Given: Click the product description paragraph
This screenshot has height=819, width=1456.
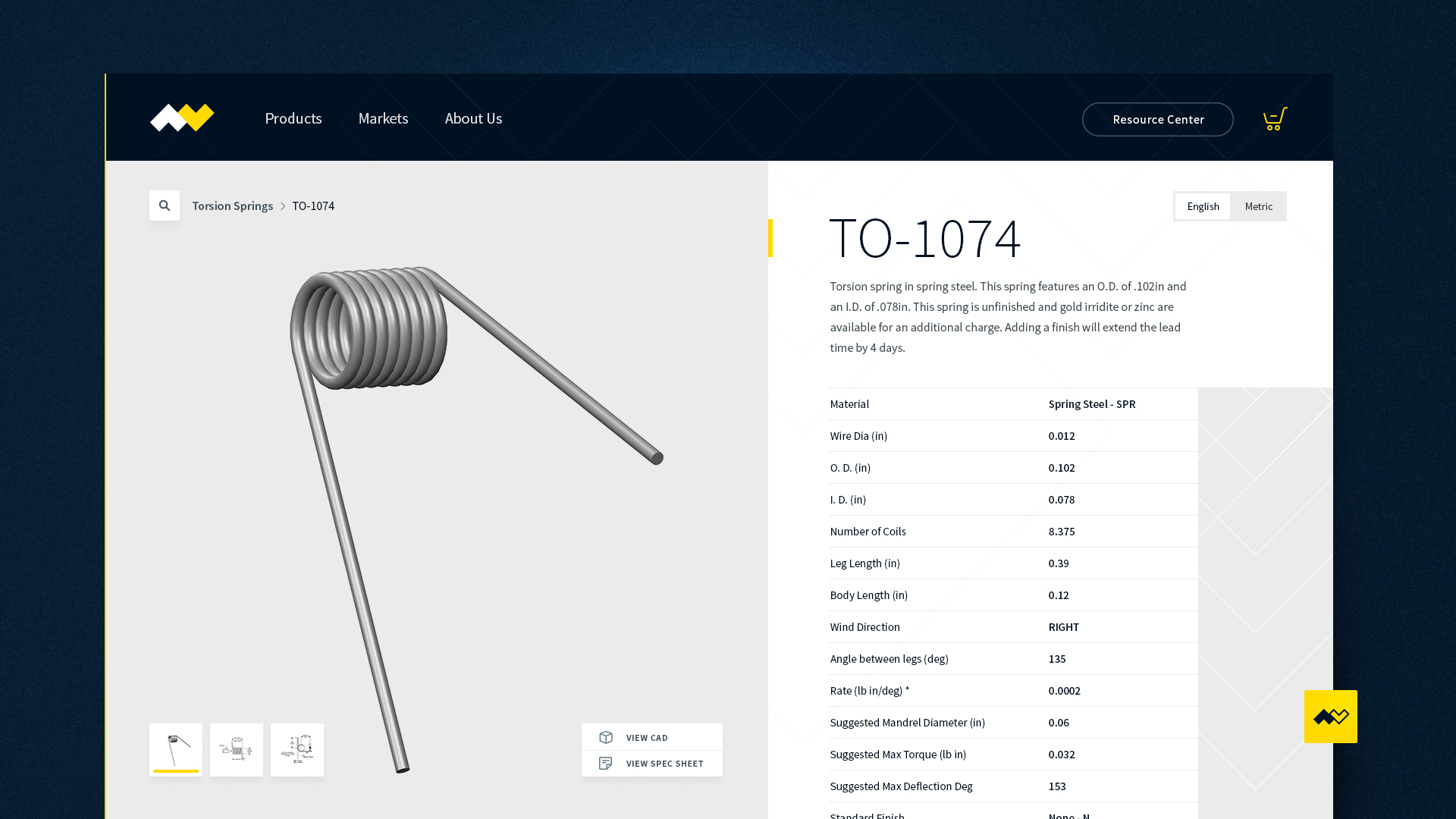Looking at the screenshot, I should pyautogui.click(x=1009, y=317).
